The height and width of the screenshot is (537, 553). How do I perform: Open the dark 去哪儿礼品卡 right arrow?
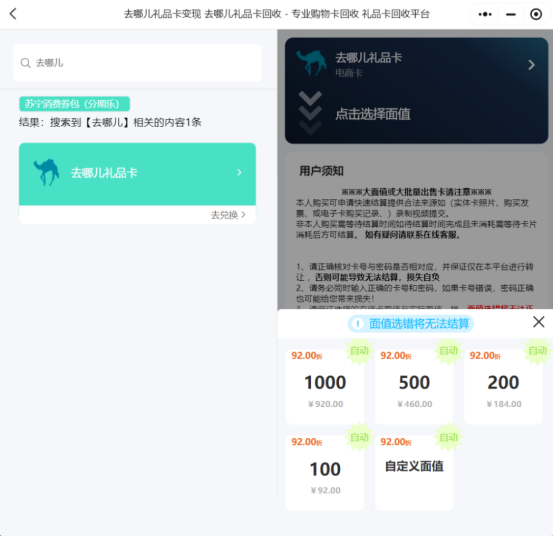(x=531, y=65)
